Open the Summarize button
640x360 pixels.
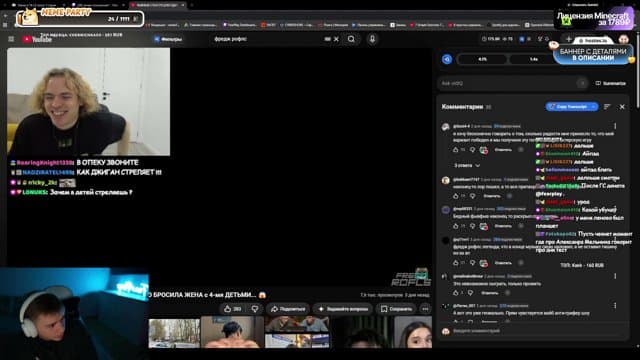(x=611, y=83)
